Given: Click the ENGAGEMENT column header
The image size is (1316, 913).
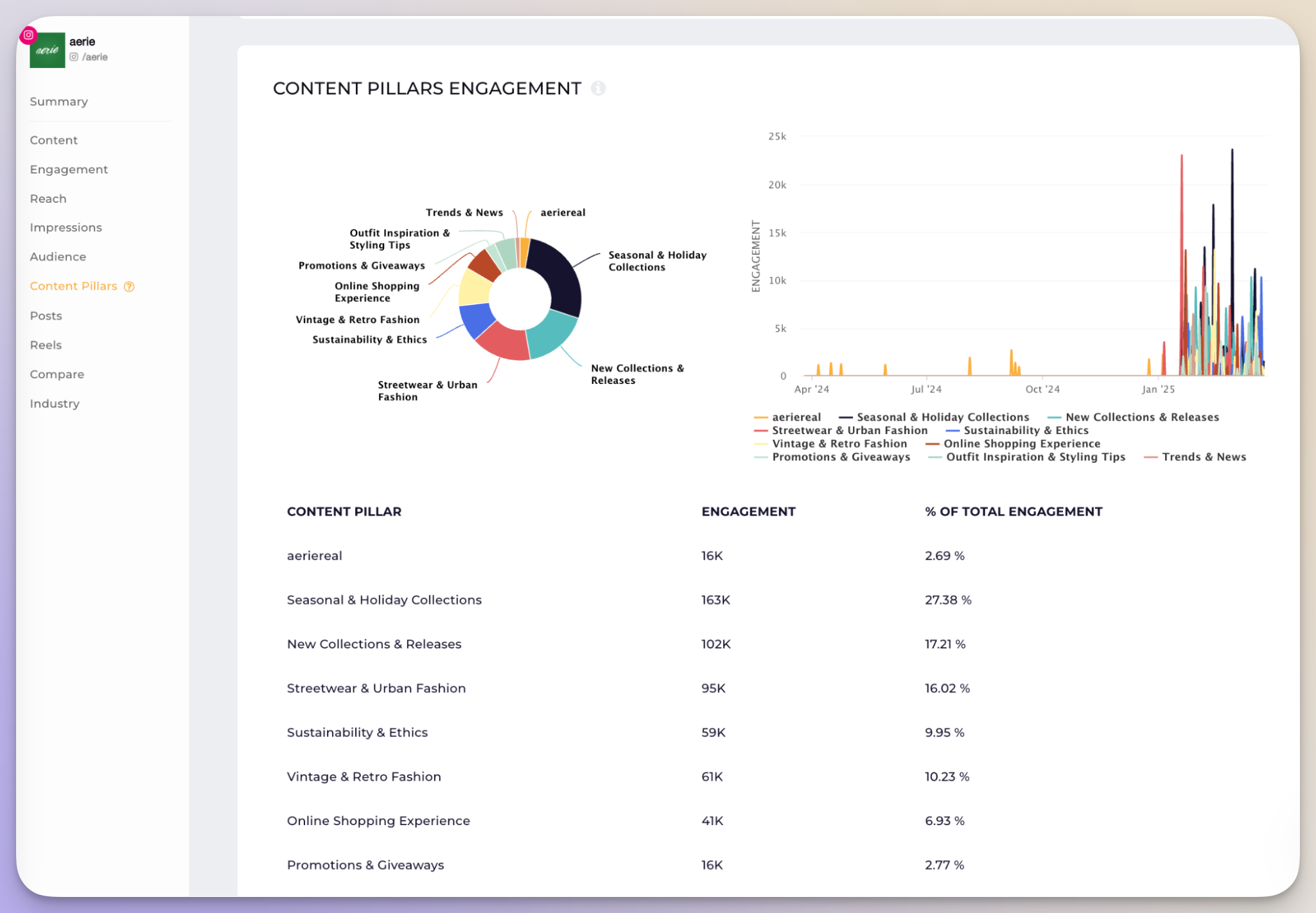Looking at the screenshot, I should click(748, 512).
